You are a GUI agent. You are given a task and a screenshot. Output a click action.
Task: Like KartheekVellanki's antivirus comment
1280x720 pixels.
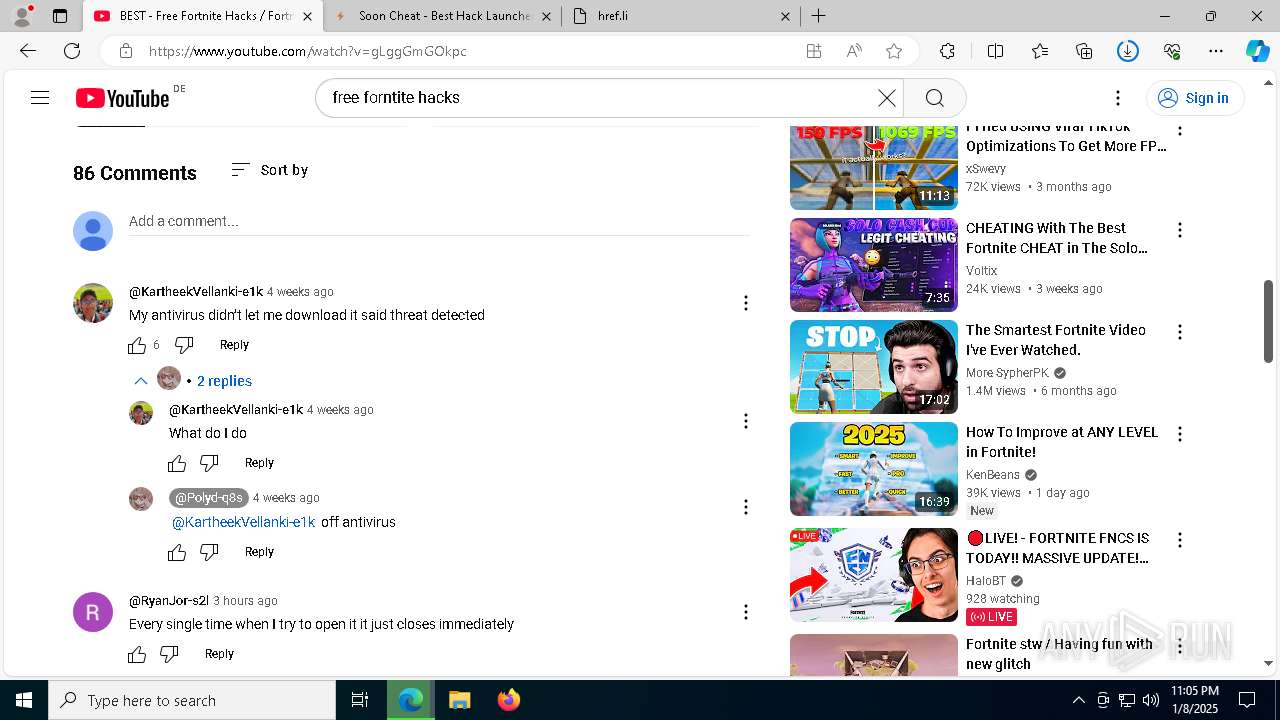(137, 345)
